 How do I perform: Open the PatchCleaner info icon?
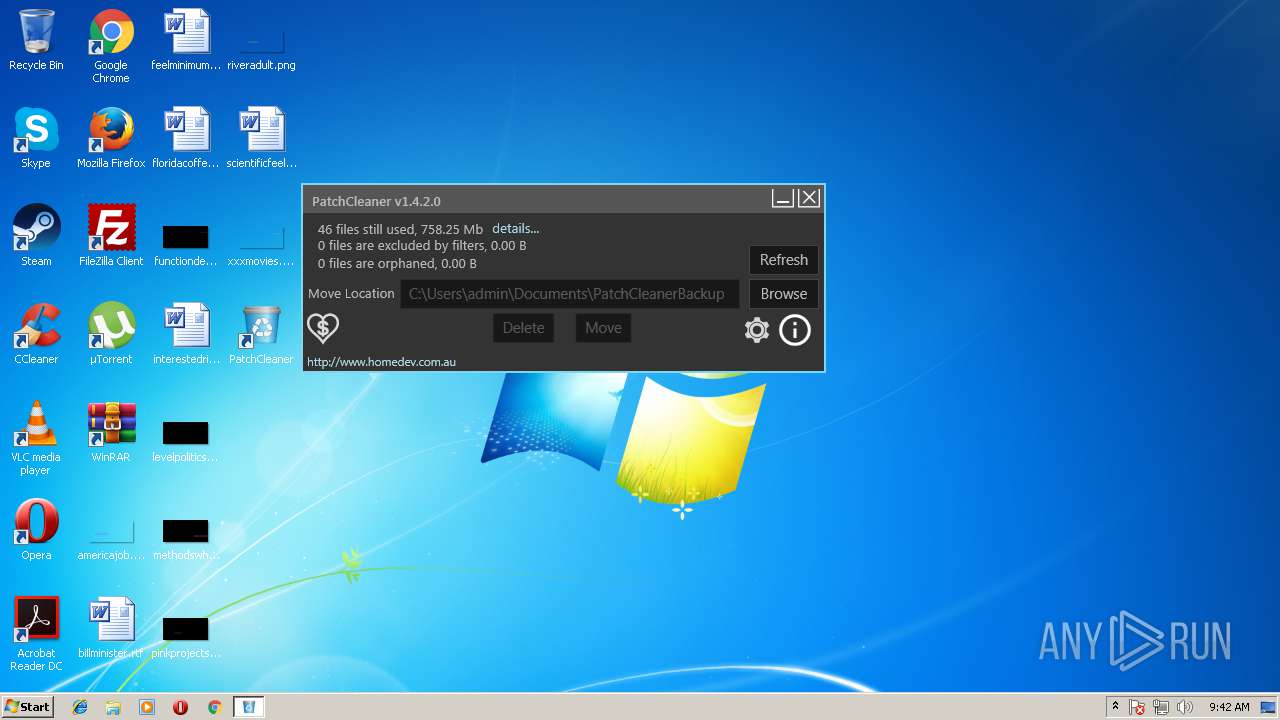[x=795, y=330]
